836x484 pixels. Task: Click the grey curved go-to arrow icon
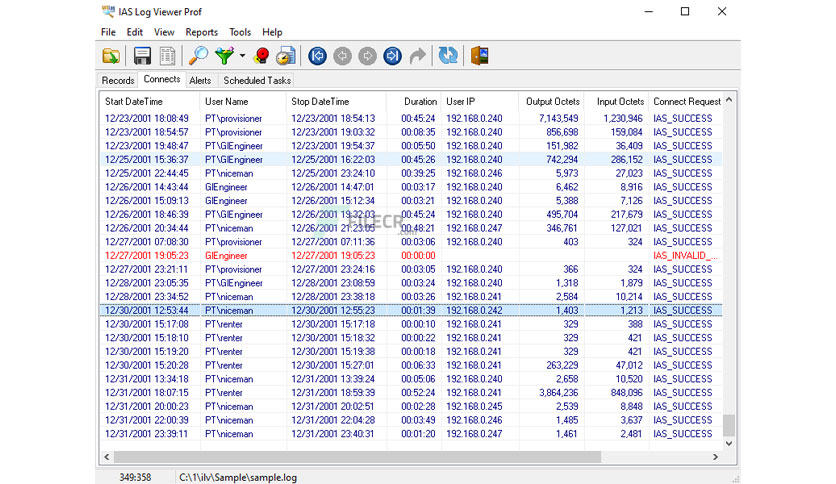click(x=417, y=55)
